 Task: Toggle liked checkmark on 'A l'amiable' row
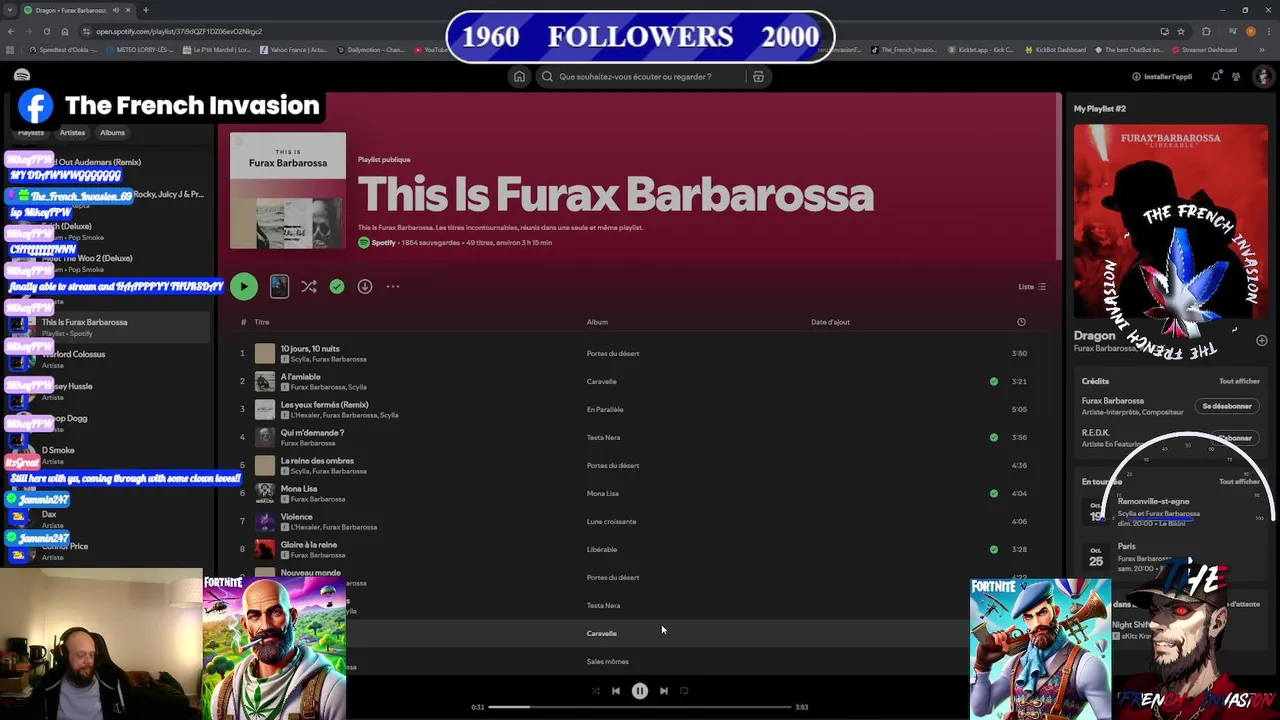(993, 381)
